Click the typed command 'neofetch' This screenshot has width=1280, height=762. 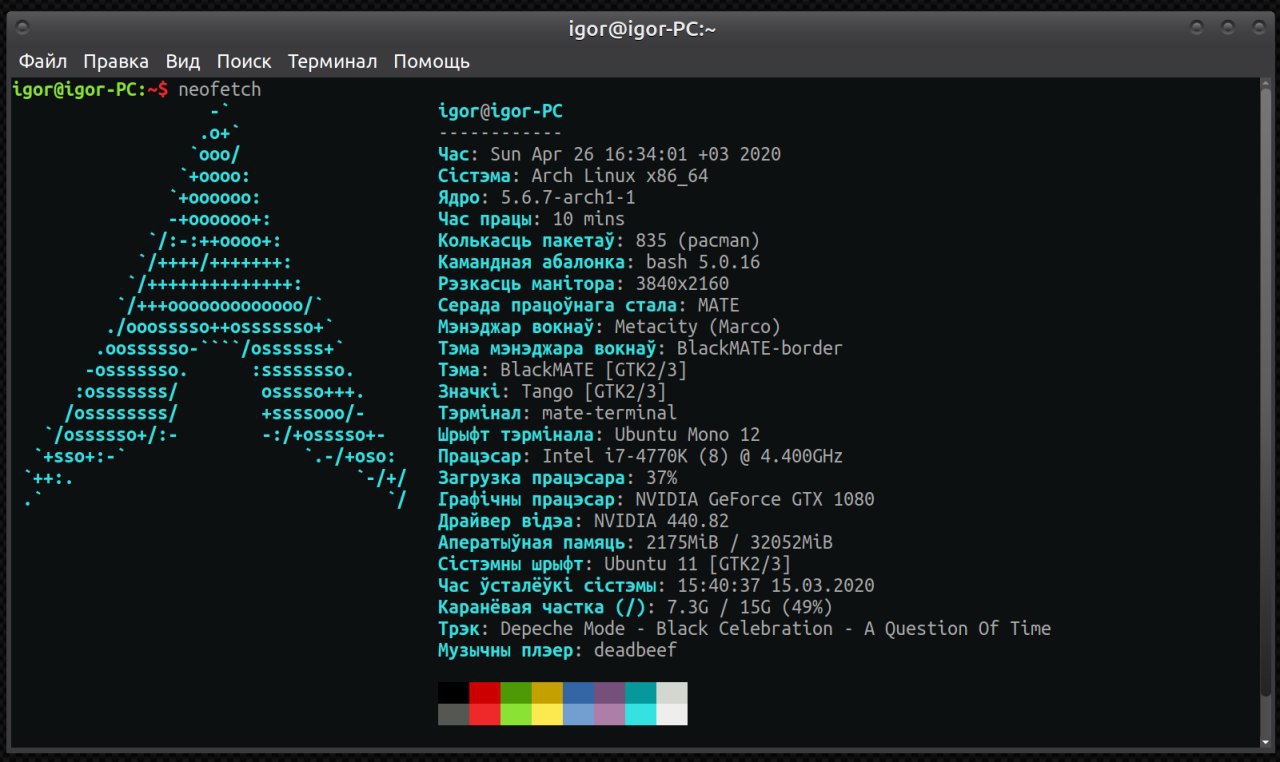(219, 90)
